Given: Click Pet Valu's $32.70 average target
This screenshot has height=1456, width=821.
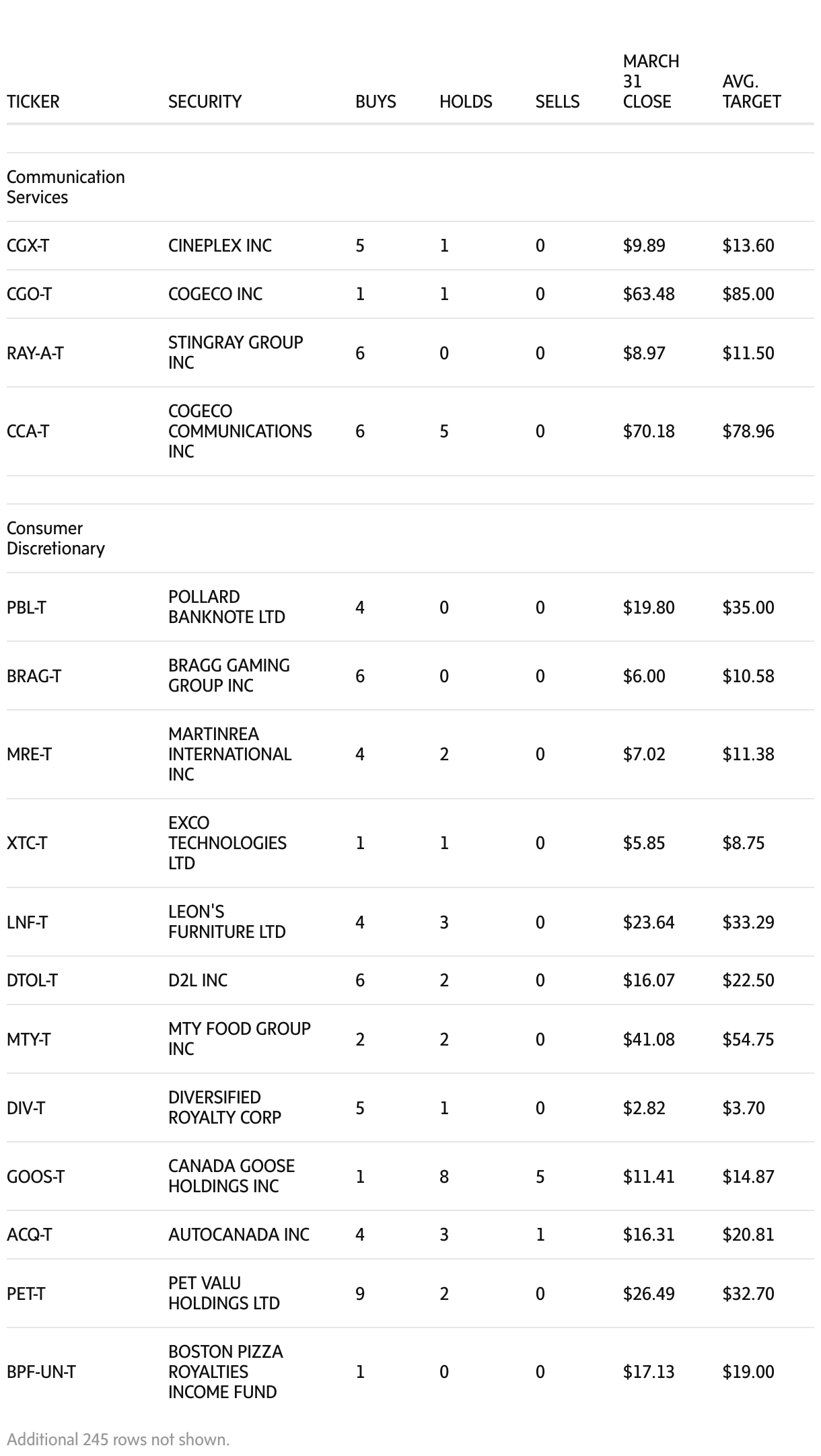Looking at the screenshot, I should coord(748,1294).
